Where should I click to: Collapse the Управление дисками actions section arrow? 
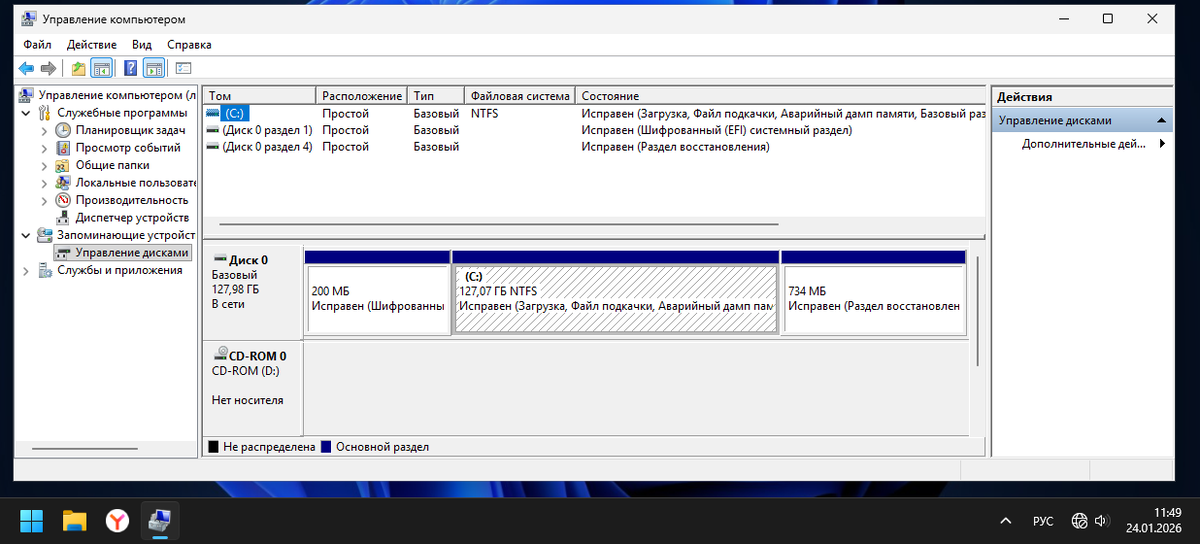point(1161,120)
